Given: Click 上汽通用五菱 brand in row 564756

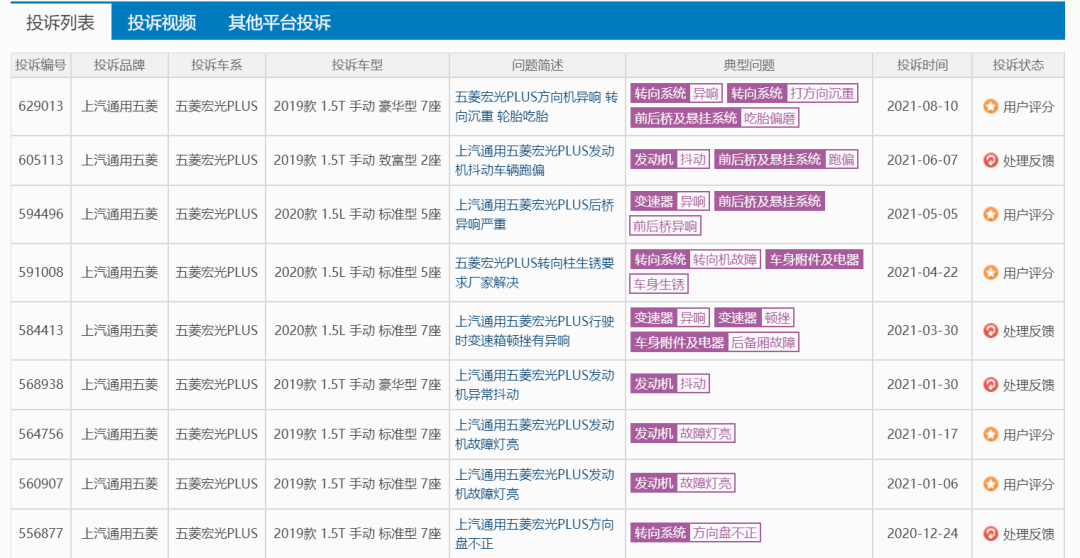Looking at the screenshot, I should coord(120,434).
